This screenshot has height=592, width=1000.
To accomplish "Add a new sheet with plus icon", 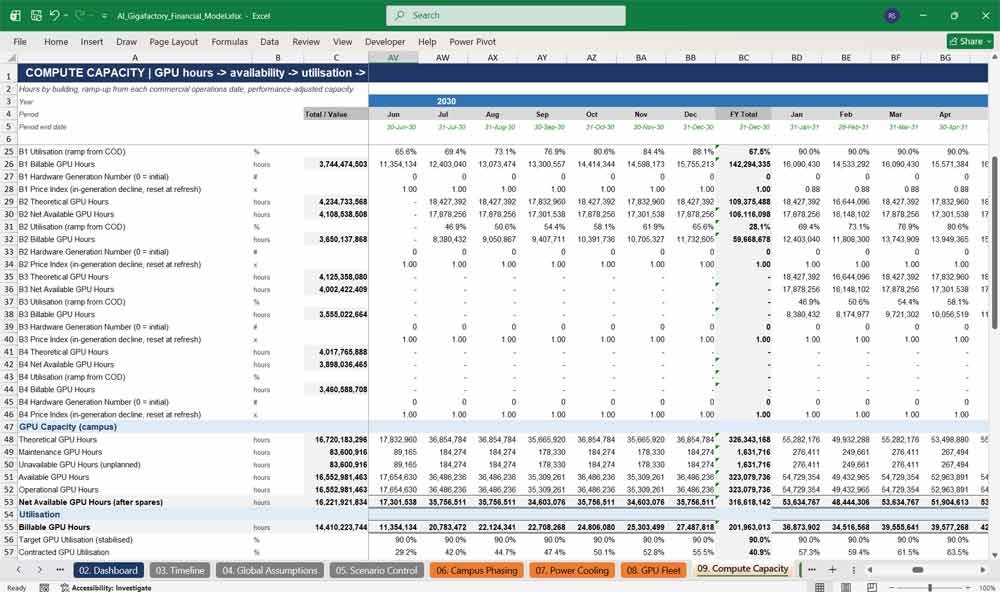I will [x=832, y=570].
